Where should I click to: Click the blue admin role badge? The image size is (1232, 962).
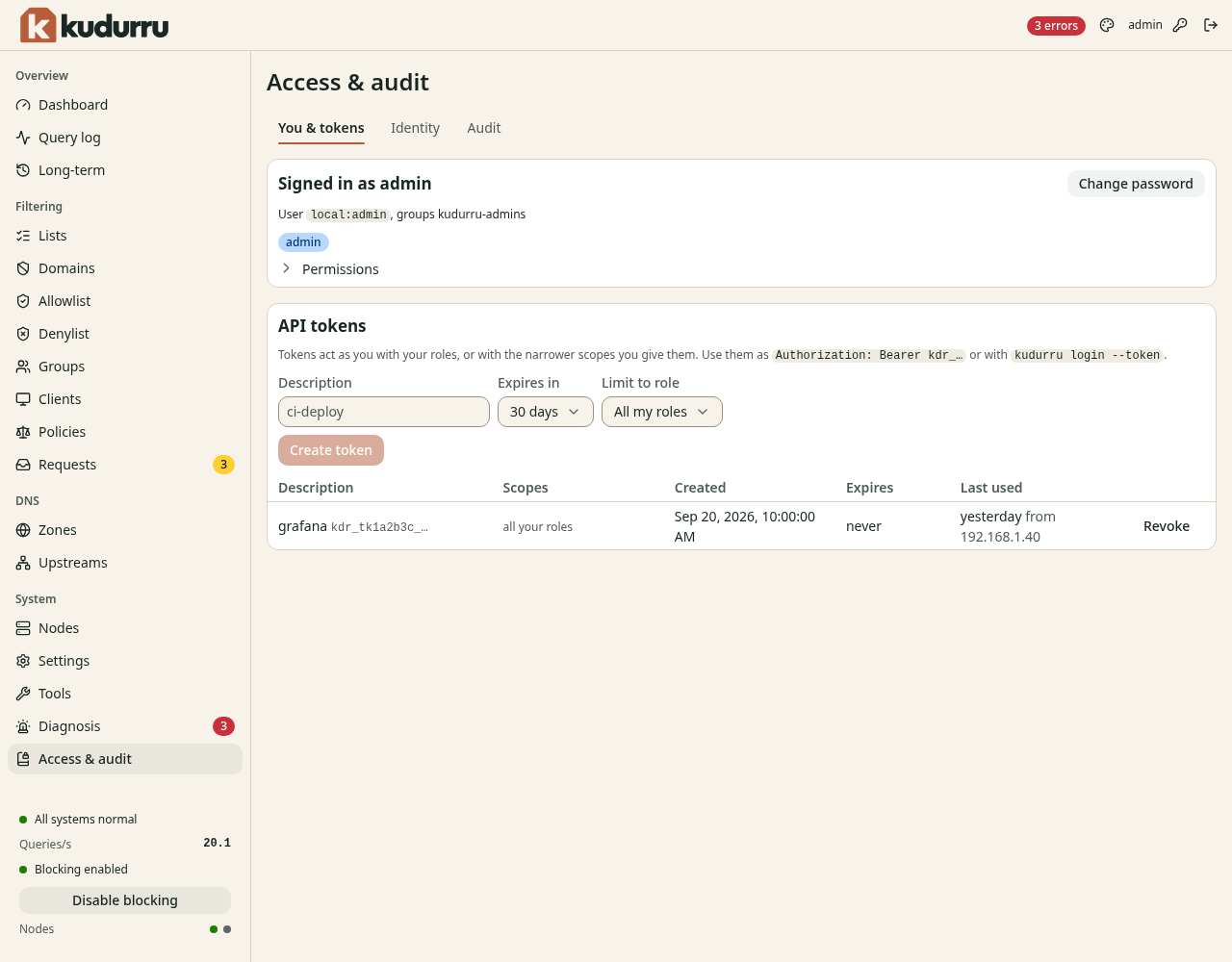tap(303, 242)
